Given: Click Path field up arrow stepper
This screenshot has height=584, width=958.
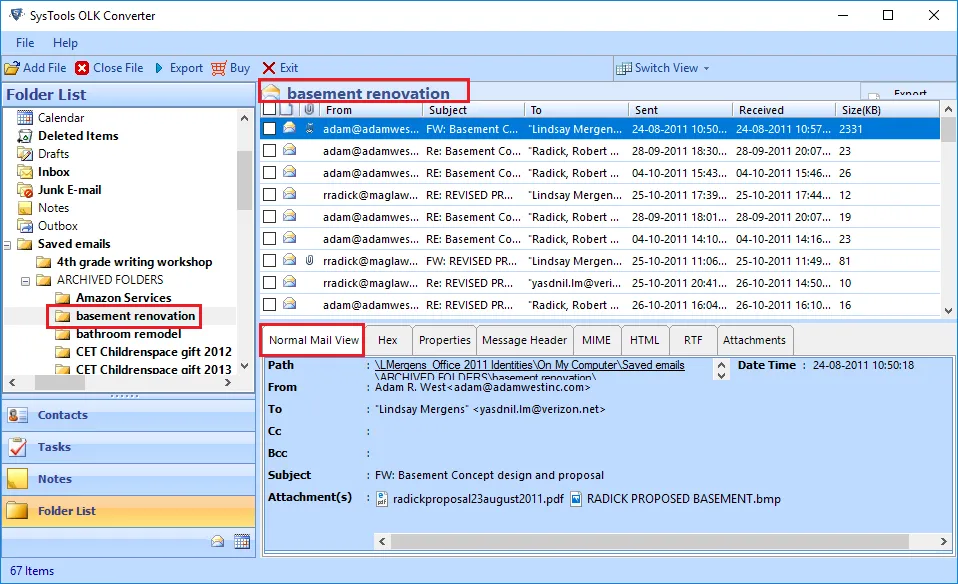Looking at the screenshot, I should click(721, 365).
